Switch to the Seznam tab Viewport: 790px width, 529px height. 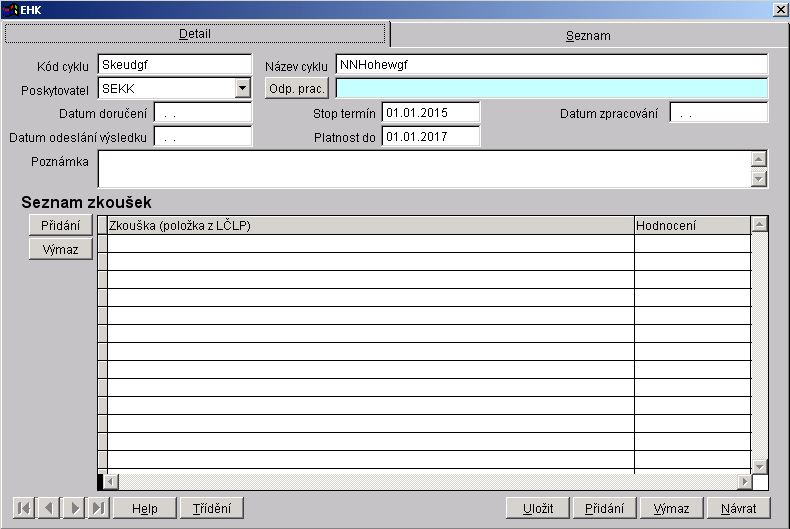pyautogui.click(x=588, y=35)
